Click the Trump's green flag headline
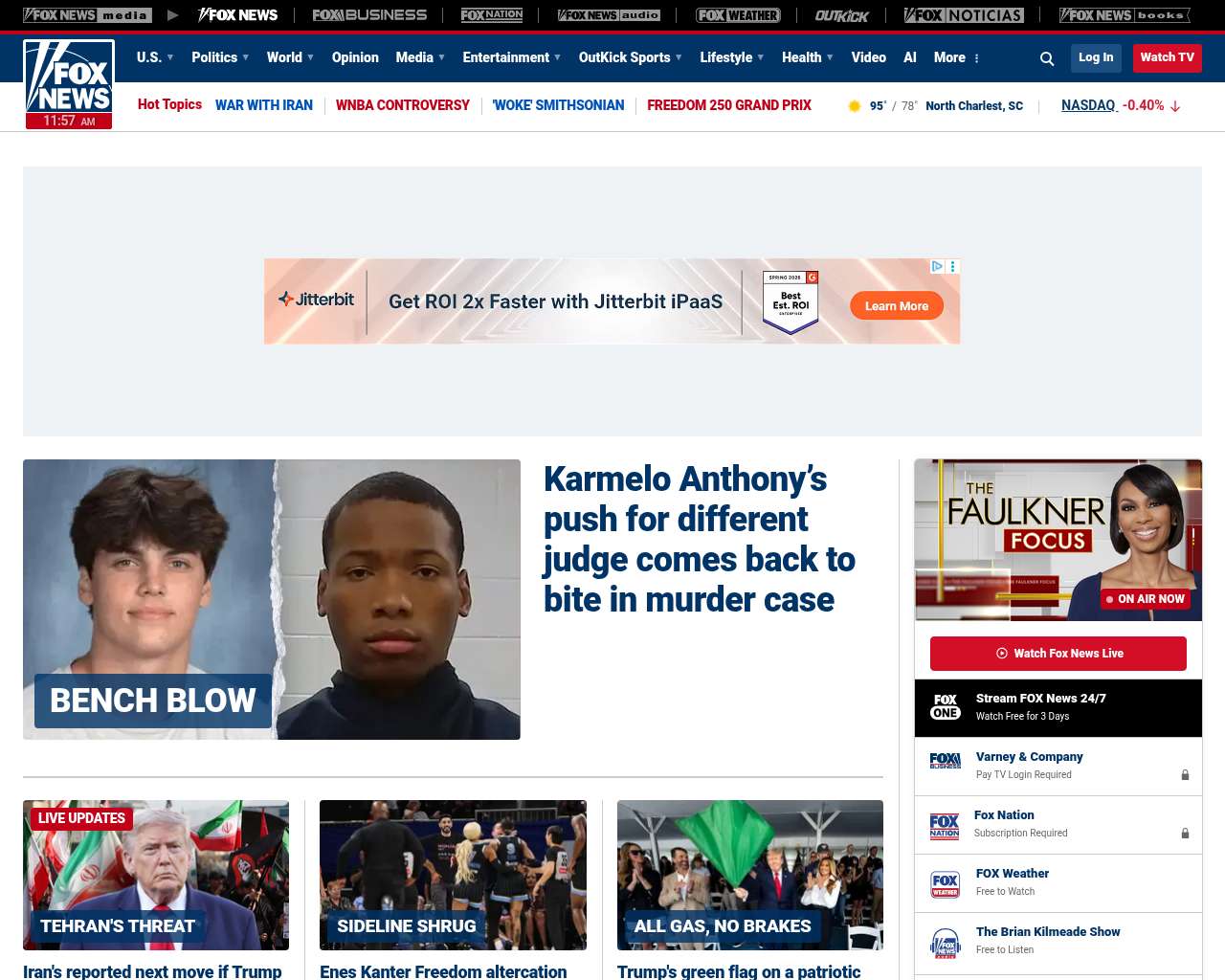Screen dimensions: 1225x980 coord(739,971)
